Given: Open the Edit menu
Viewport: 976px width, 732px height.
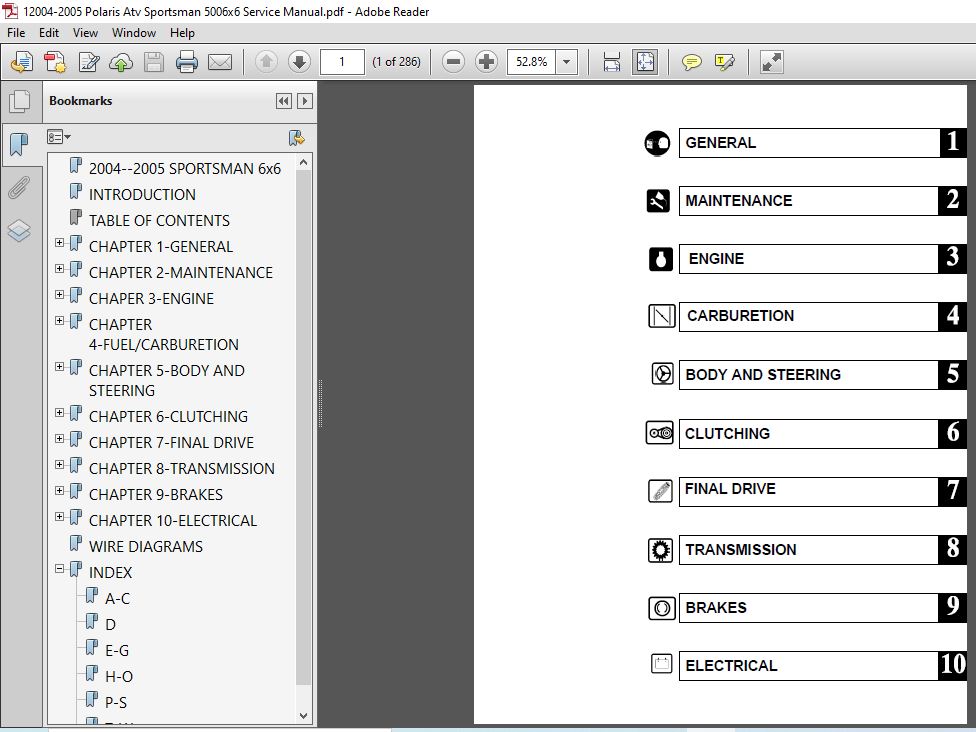Looking at the screenshot, I should [x=49, y=33].
